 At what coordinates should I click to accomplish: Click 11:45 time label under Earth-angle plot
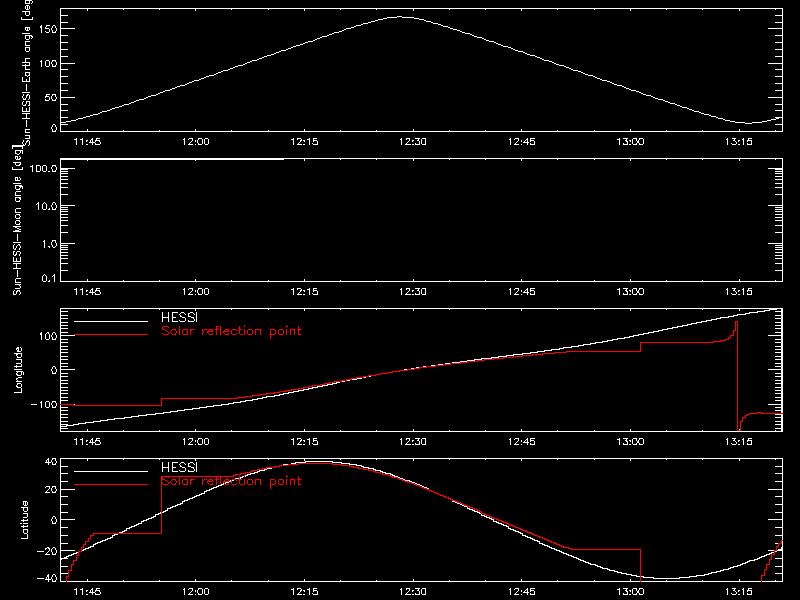(x=87, y=141)
